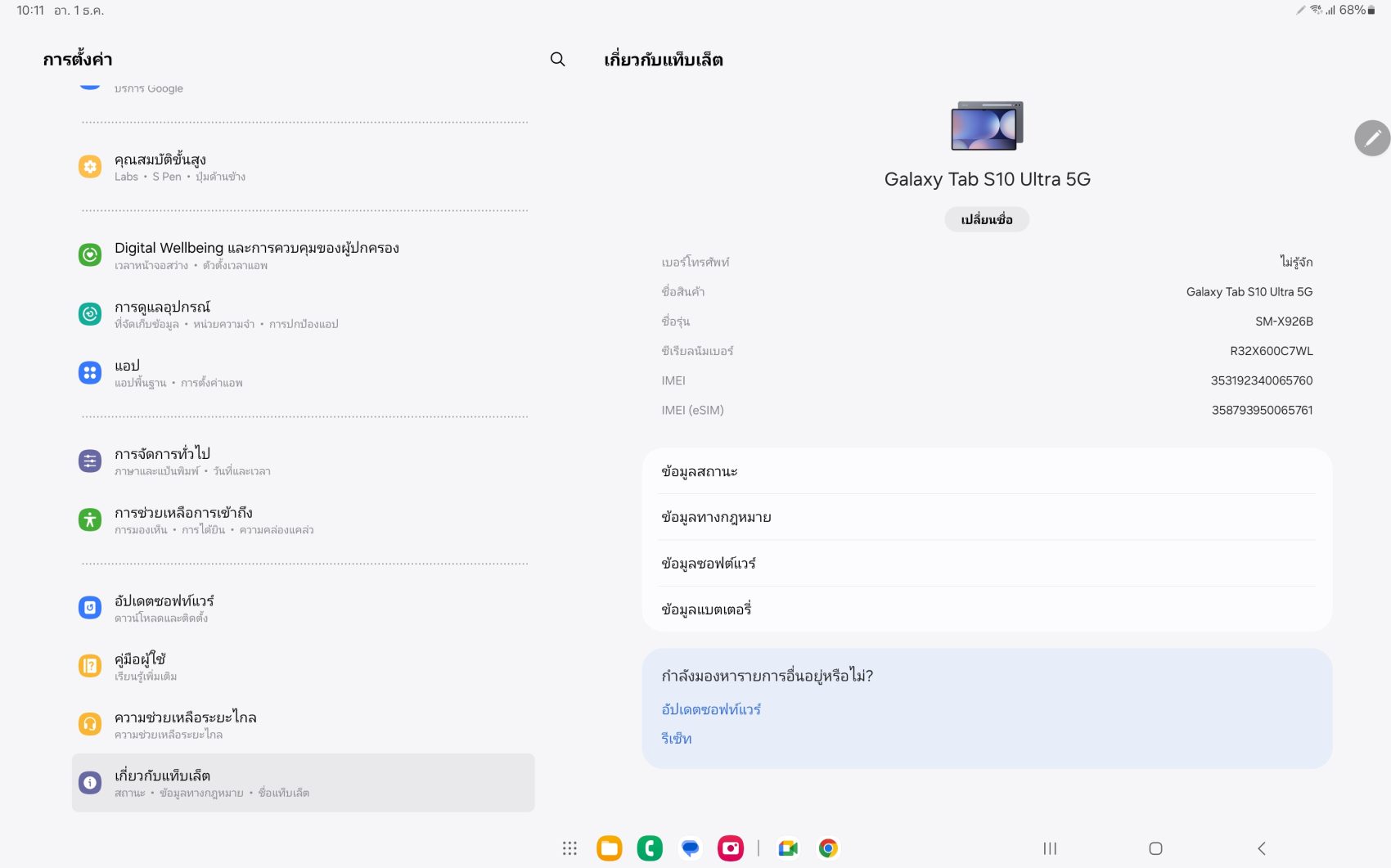Tap the เกี่ยวกับแท็บเล็ต info icon
Screen dimensions: 1391x868
point(90,783)
